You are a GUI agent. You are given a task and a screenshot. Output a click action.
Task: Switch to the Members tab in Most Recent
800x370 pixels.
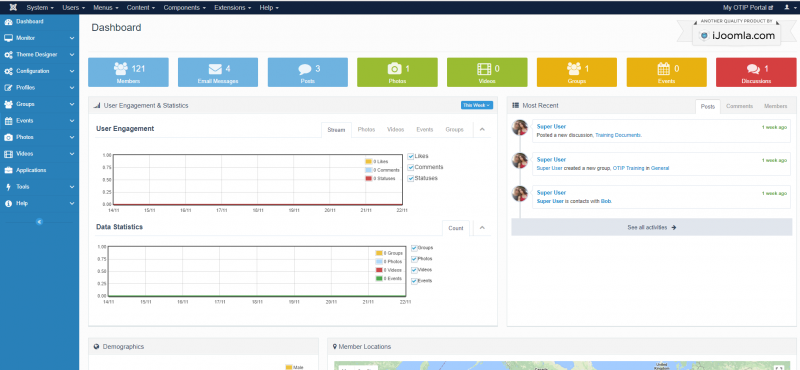(776, 106)
